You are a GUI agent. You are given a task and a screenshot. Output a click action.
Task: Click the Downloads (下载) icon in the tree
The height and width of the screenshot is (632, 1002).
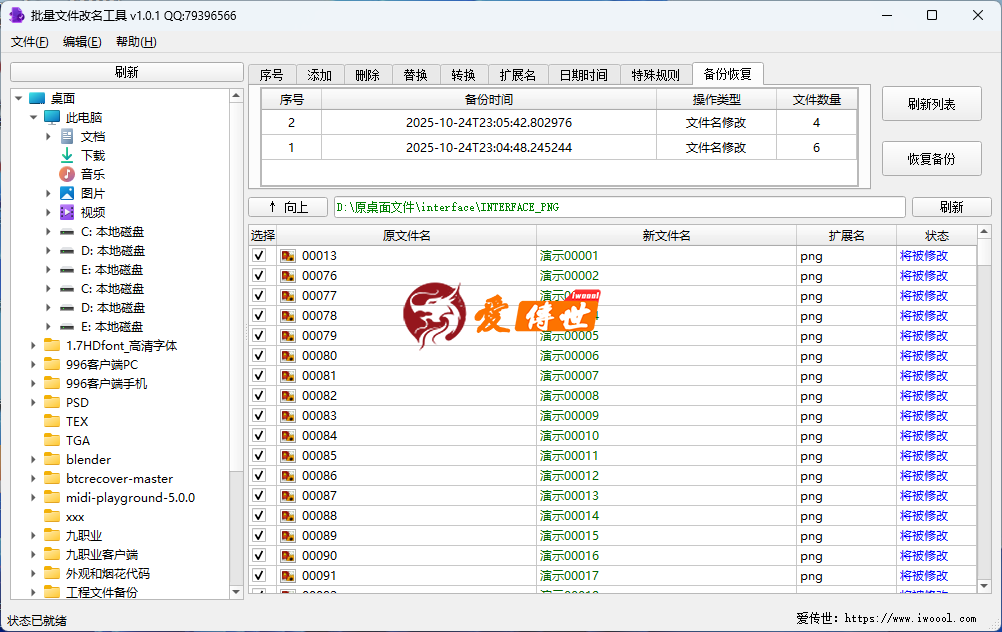67,155
